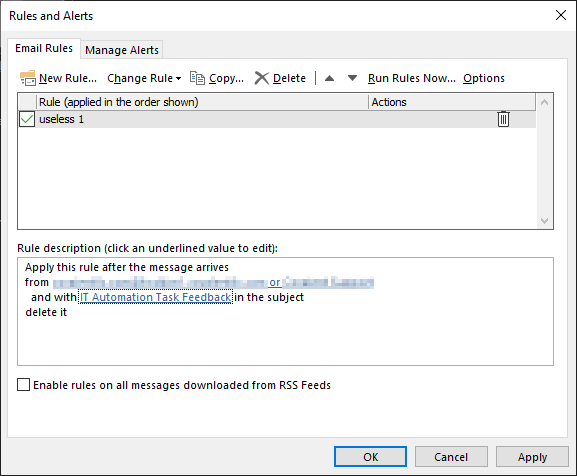The image size is (577, 476).
Task: Close the Rules and Alerts dialog
Action: coord(561,15)
